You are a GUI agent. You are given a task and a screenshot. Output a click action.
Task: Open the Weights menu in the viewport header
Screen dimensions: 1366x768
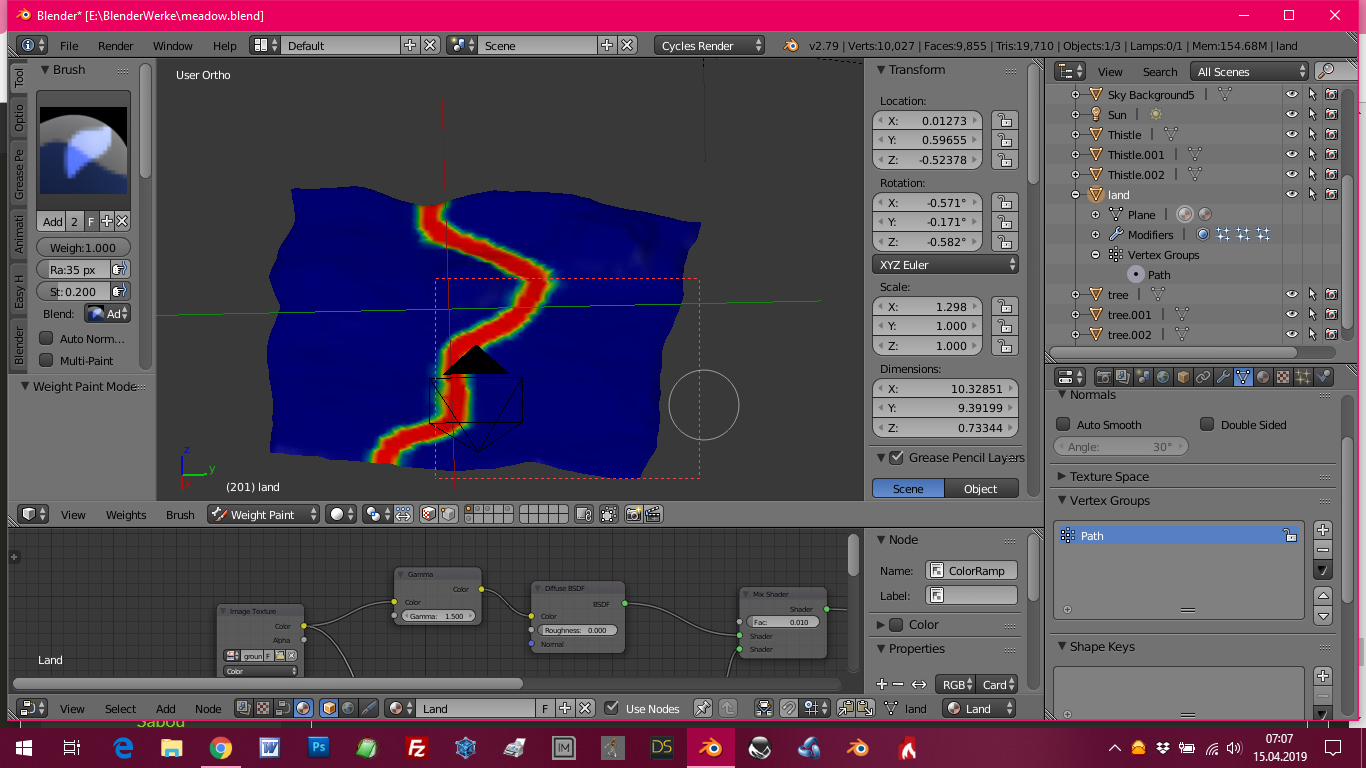click(x=126, y=514)
